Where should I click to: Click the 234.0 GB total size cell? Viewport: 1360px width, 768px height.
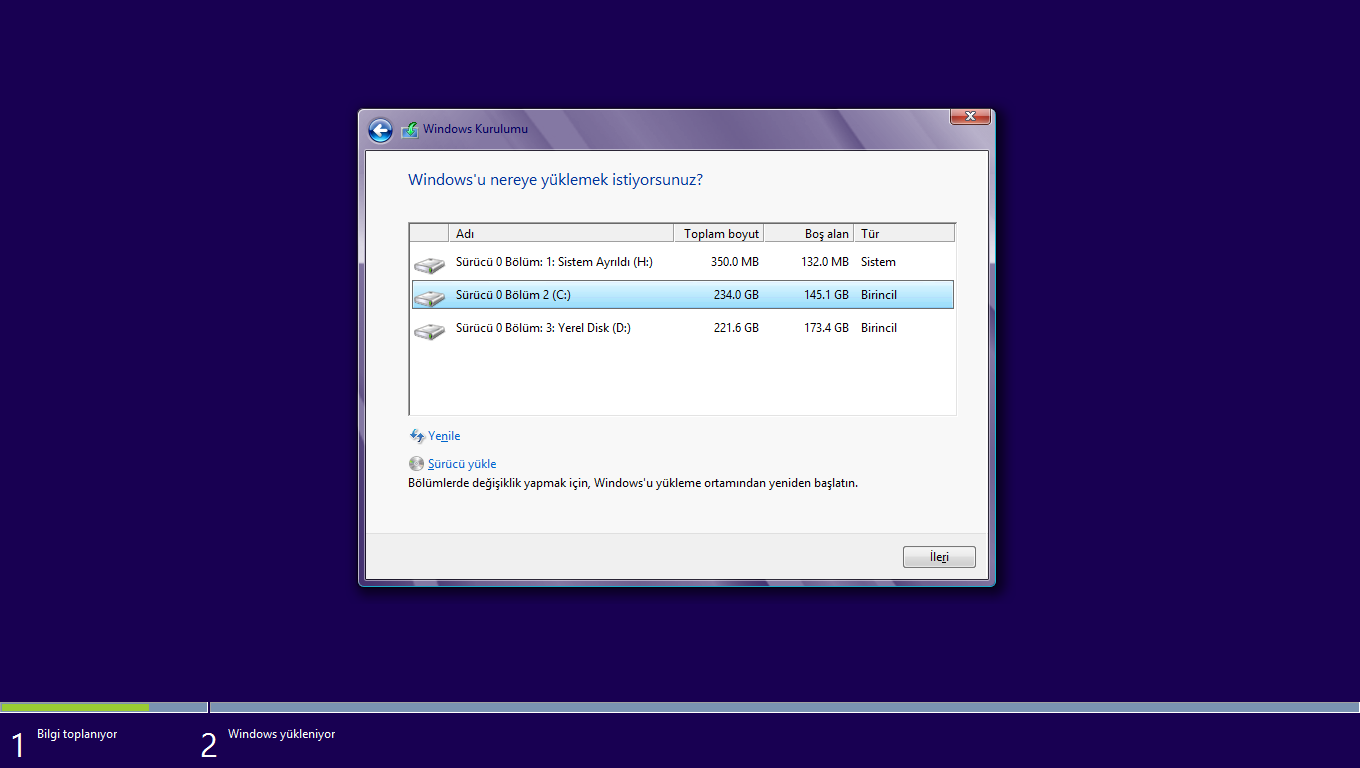(x=736, y=295)
